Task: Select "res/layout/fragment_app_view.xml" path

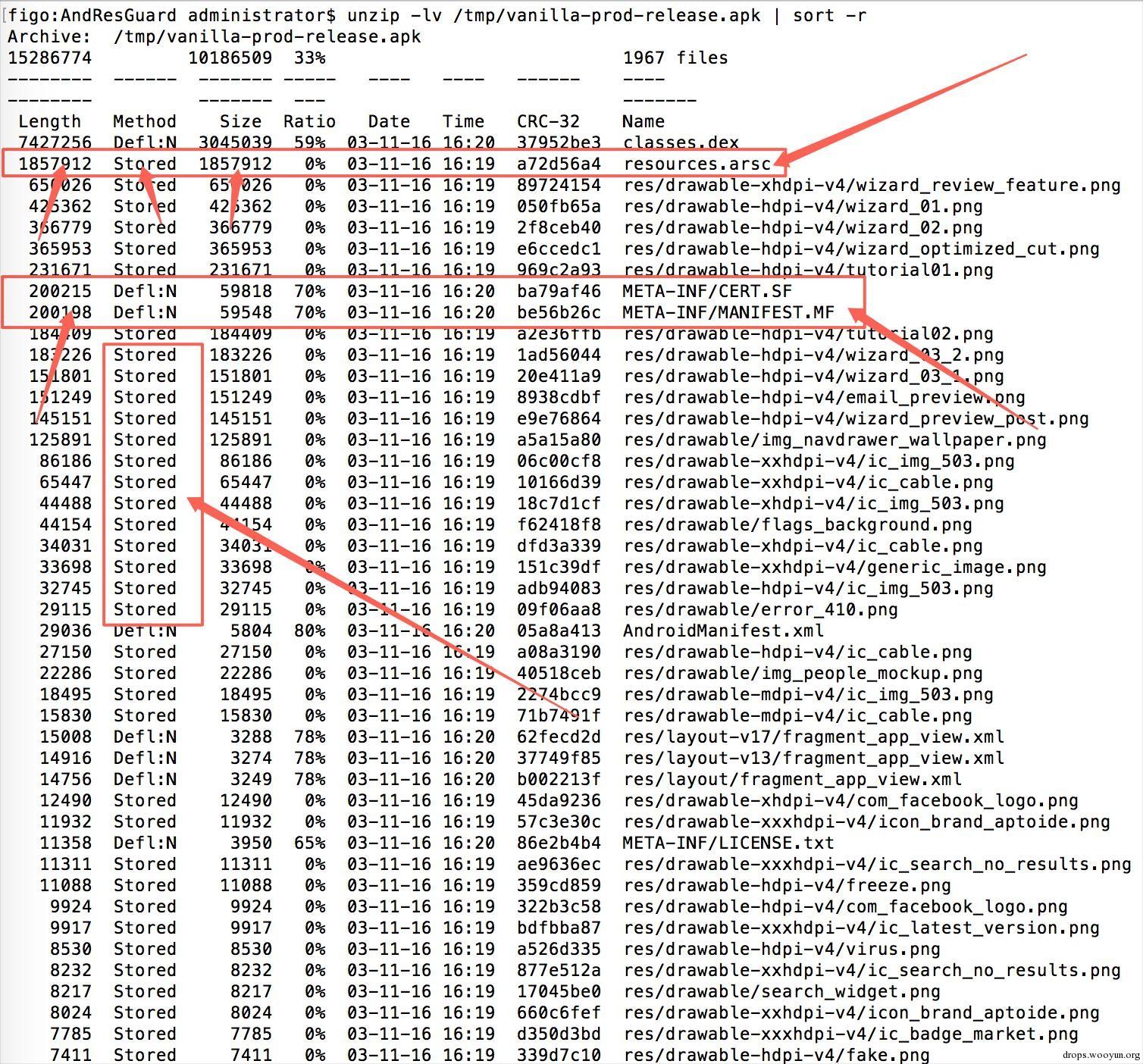Action: (792, 779)
